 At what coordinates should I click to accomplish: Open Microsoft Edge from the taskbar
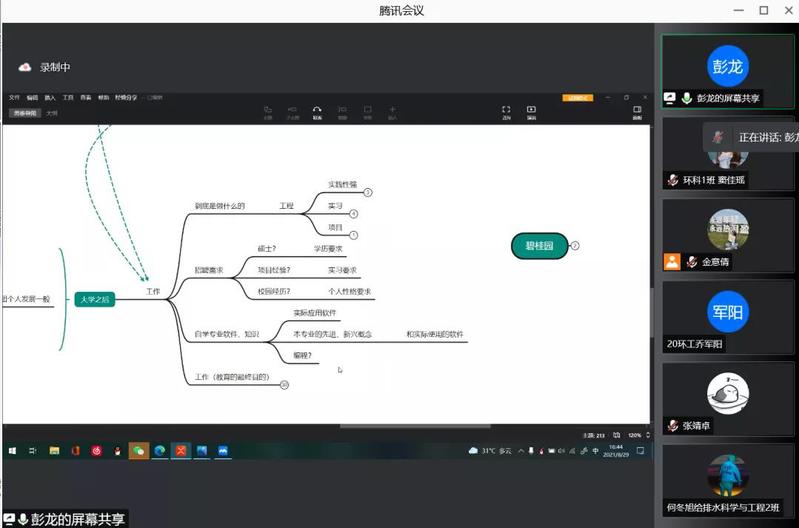click(160, 452)
